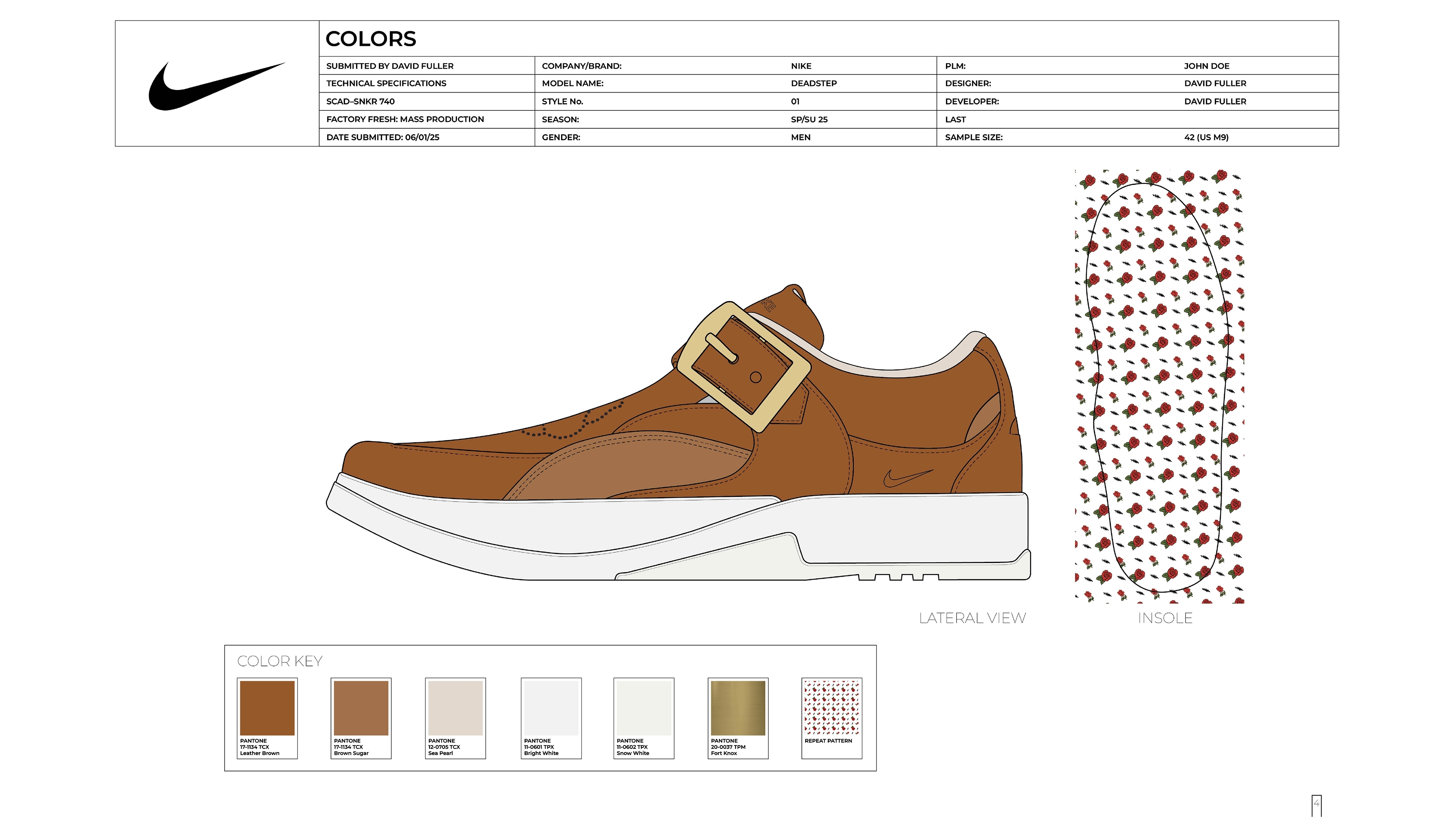
Task: Click the page number 4 marker
Action: click(1316, 804)
